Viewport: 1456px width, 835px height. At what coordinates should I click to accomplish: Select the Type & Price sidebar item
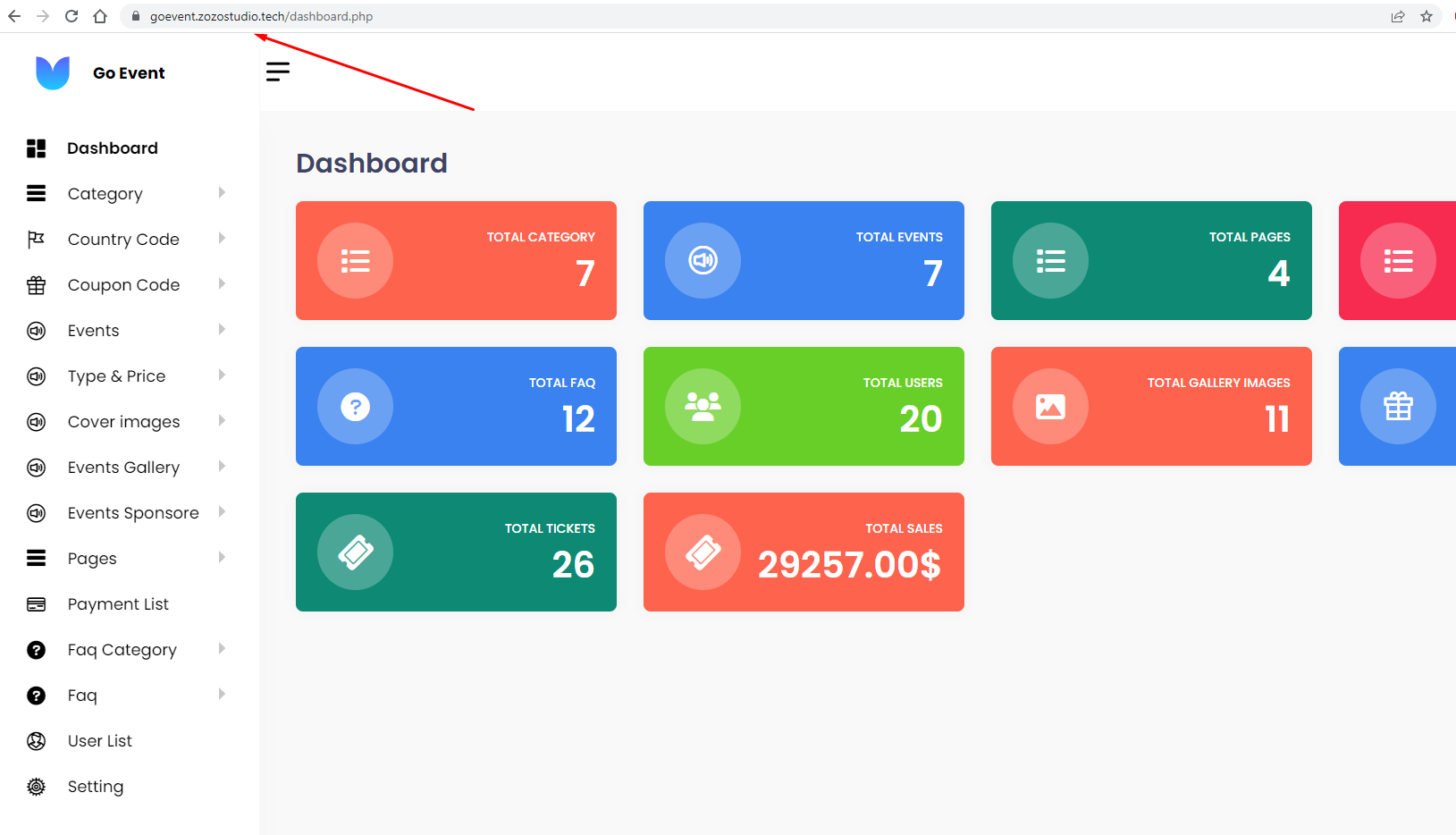pyautogui.click(x=116, y=376)
